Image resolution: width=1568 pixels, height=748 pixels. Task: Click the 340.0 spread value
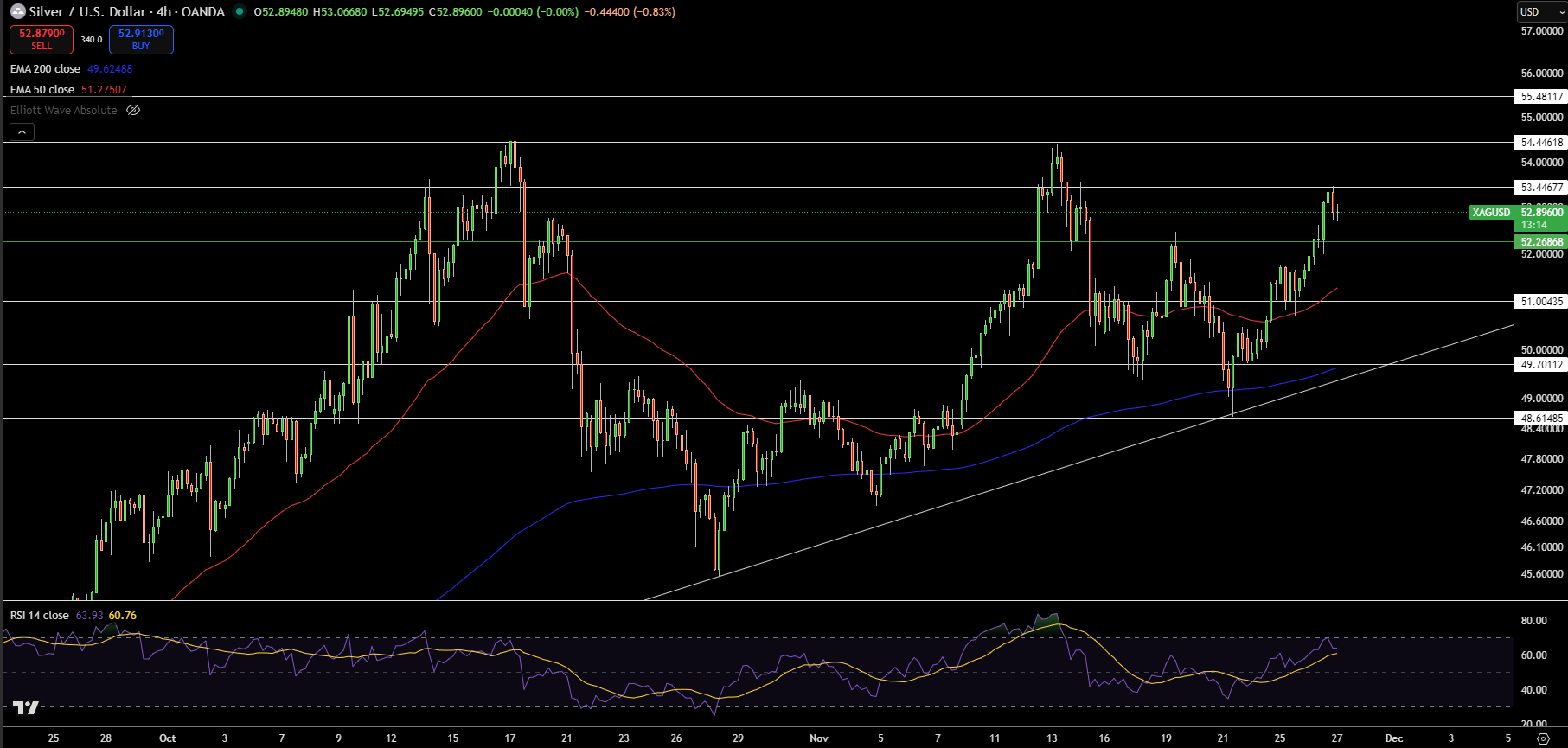[92, 40]
